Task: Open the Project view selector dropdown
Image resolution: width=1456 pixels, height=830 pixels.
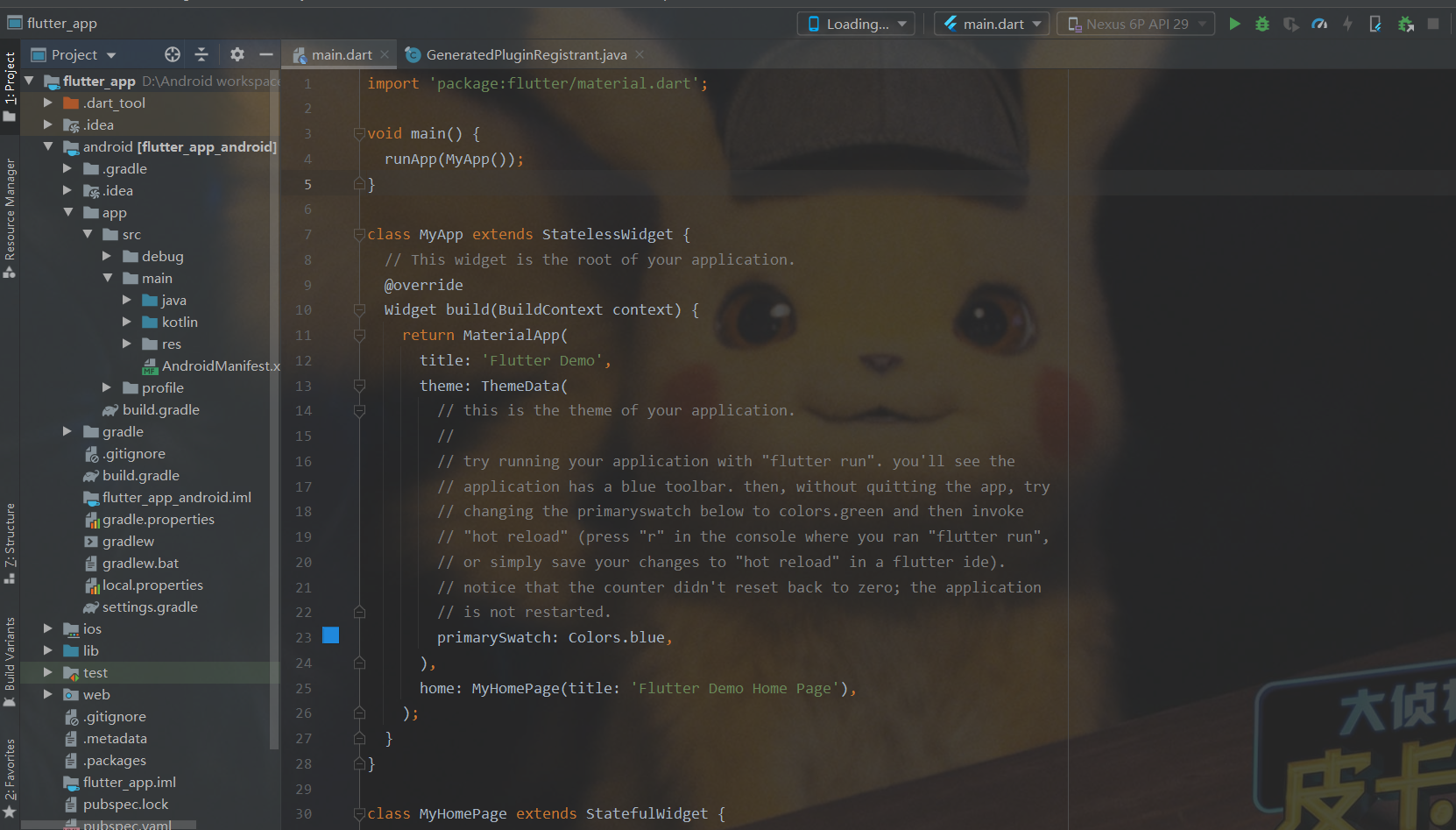Action: click(x=74, y=54)
